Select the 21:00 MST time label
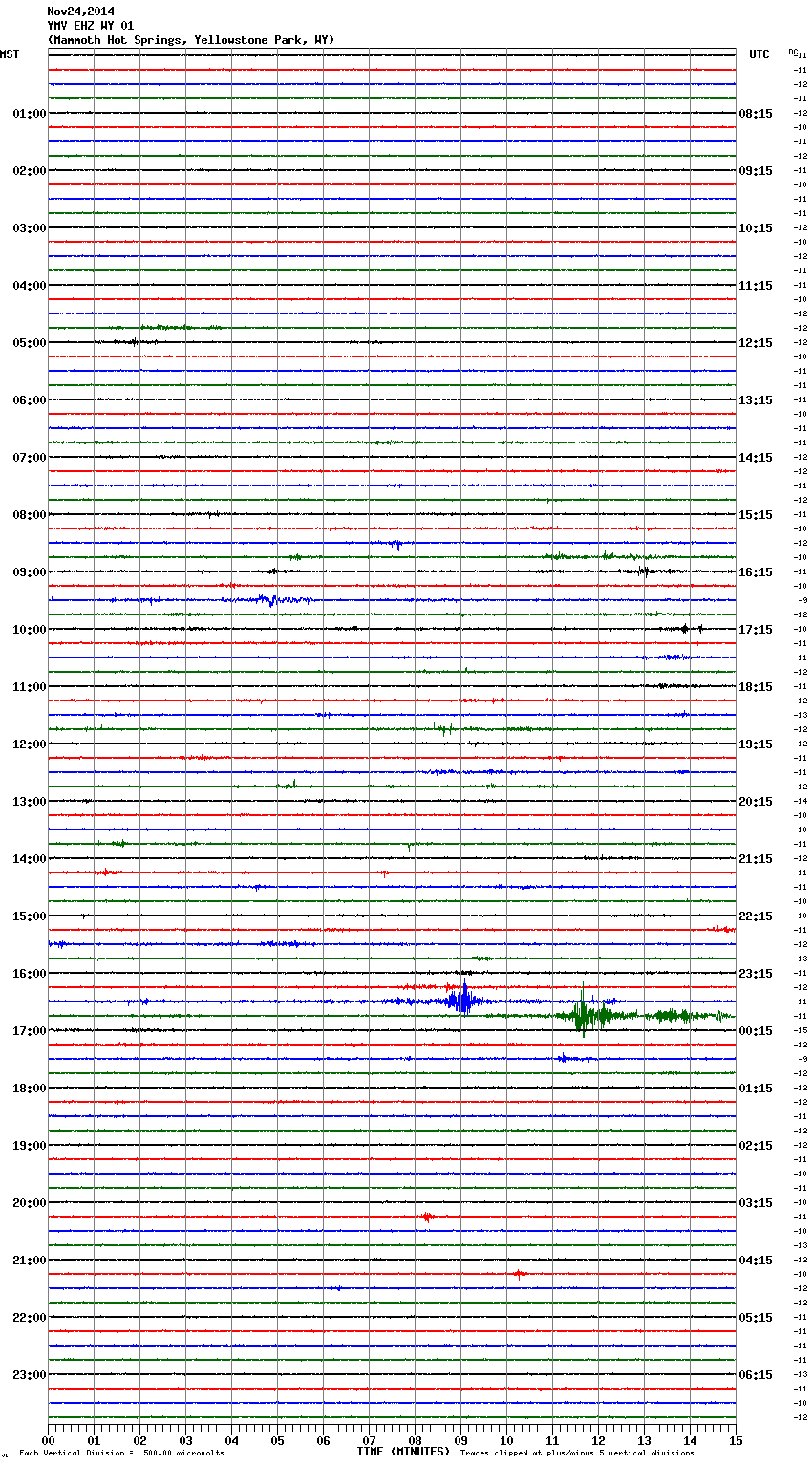 [x=29, y=1261]
